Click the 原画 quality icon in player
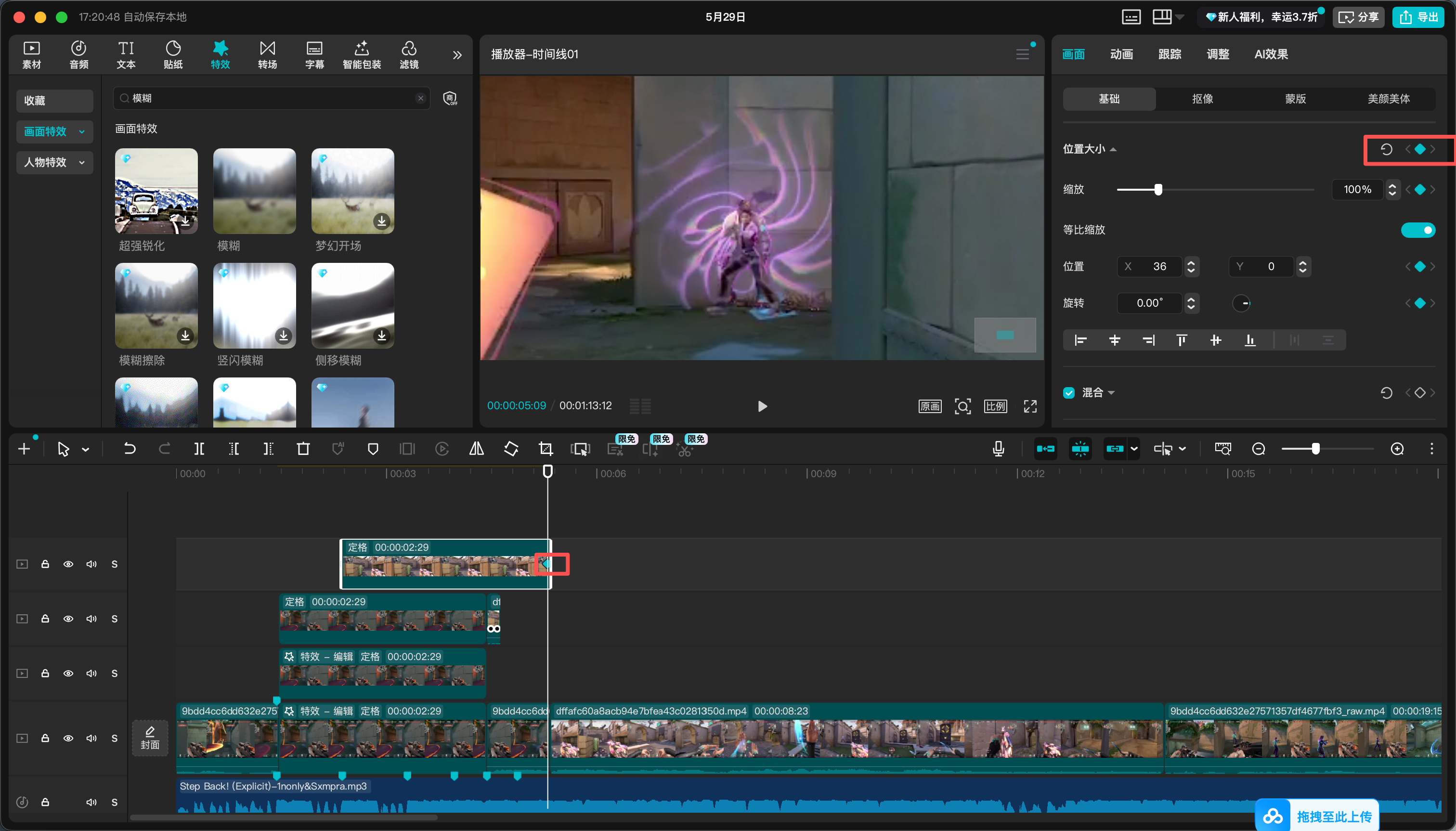This screenshot has width=1456, height=831. pyautogui.click(x=930, y=406)
